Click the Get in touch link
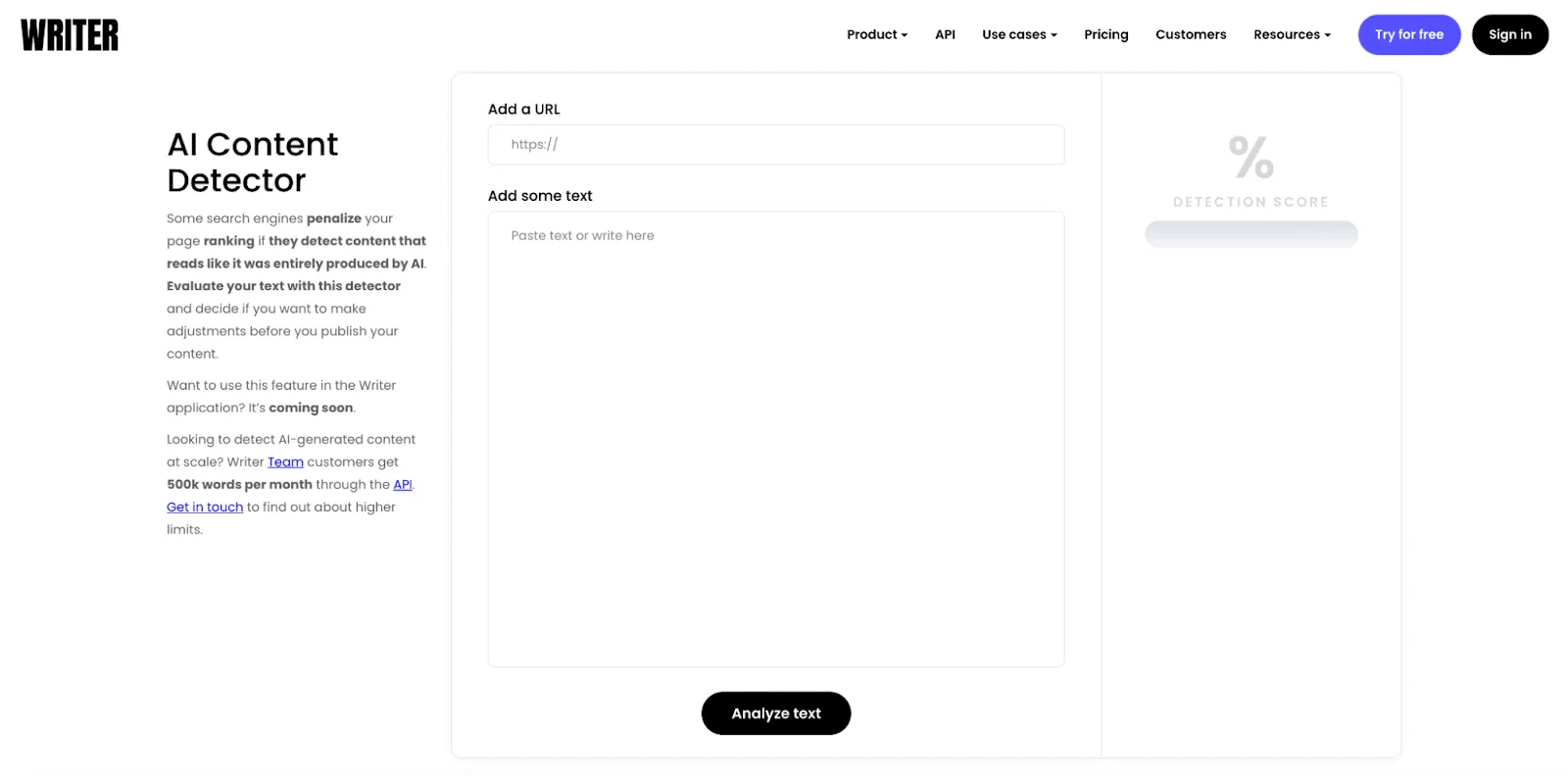Viewport: 1568px width, 776px height. pos(205,508)
